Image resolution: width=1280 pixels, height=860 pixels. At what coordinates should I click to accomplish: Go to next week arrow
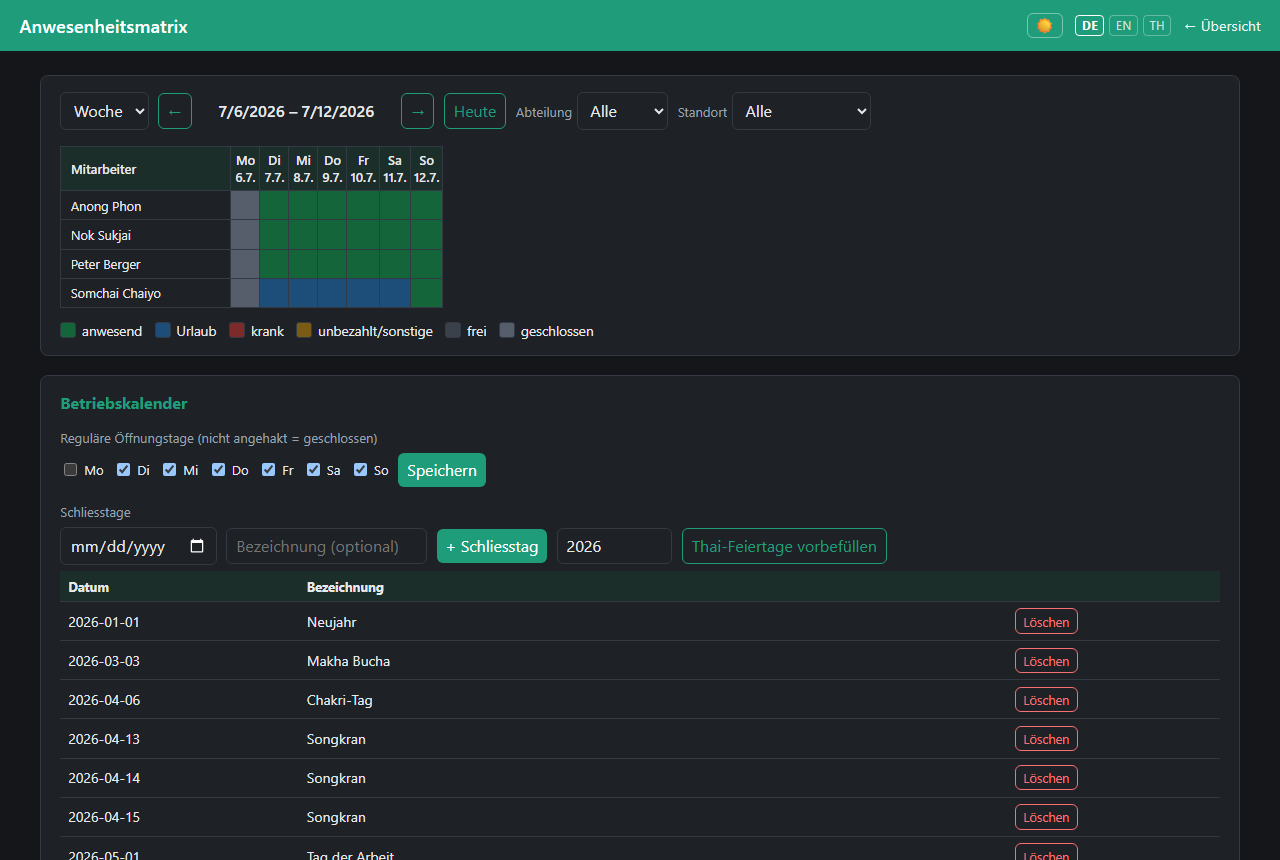(417, 111)
